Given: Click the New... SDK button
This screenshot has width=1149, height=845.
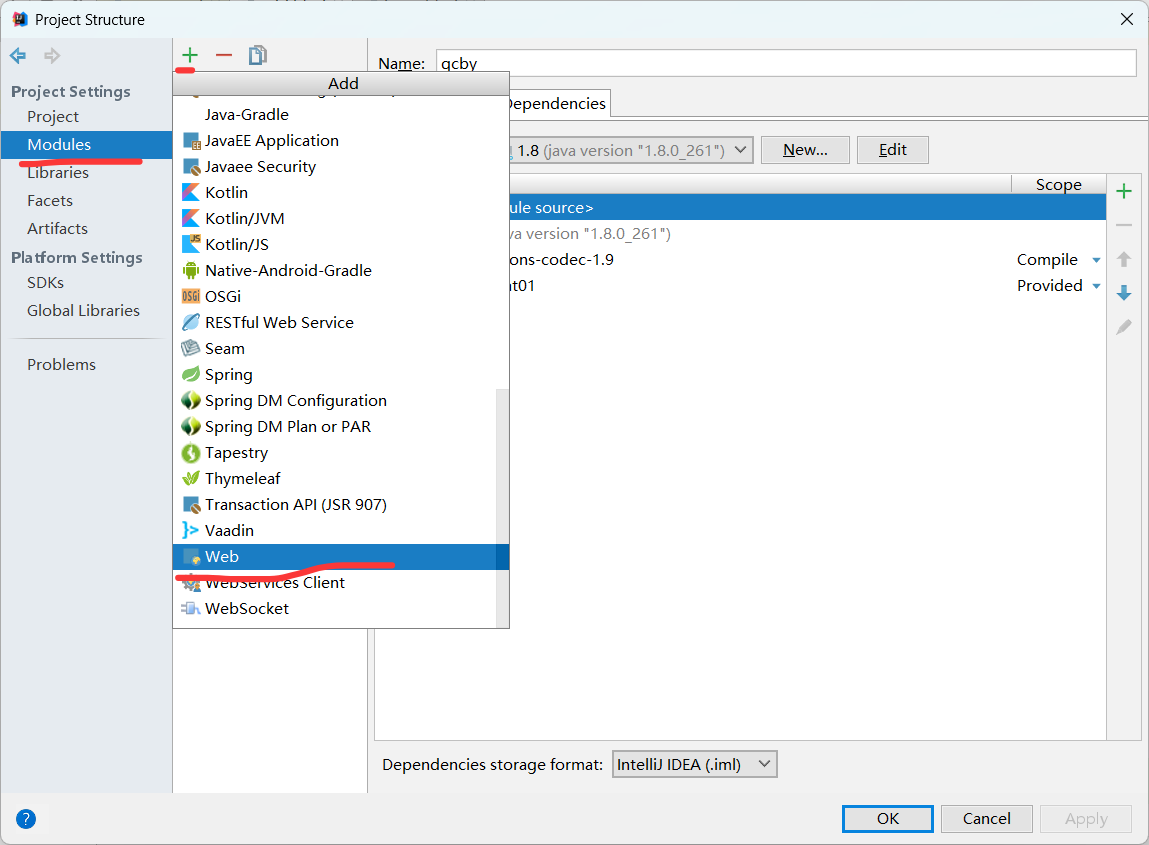Looking at the screenshot, I should coord(805,150).
